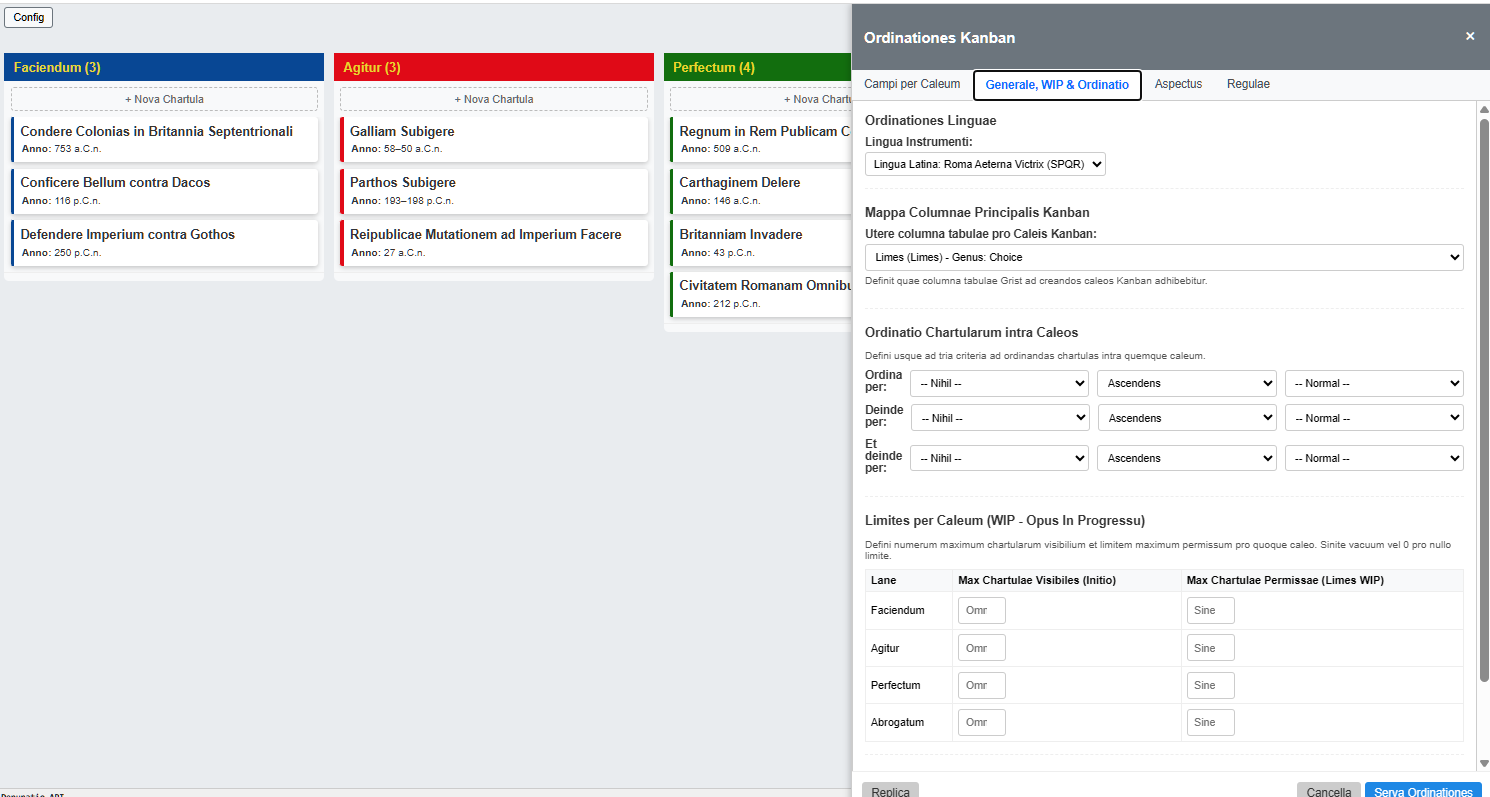Open the Config button

point(28,17)
